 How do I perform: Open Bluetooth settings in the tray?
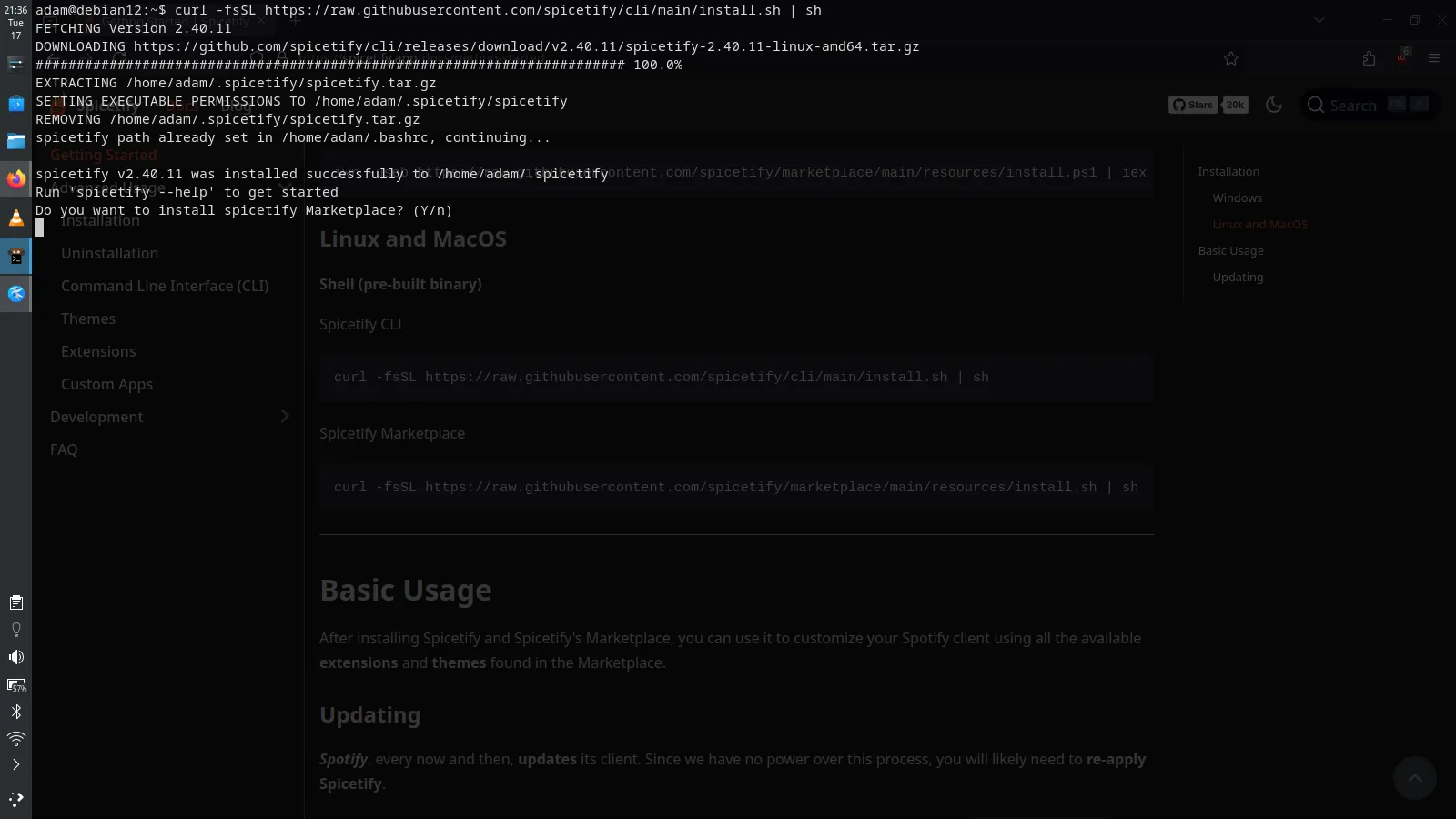pyautogui.click(x=15, y=712)
